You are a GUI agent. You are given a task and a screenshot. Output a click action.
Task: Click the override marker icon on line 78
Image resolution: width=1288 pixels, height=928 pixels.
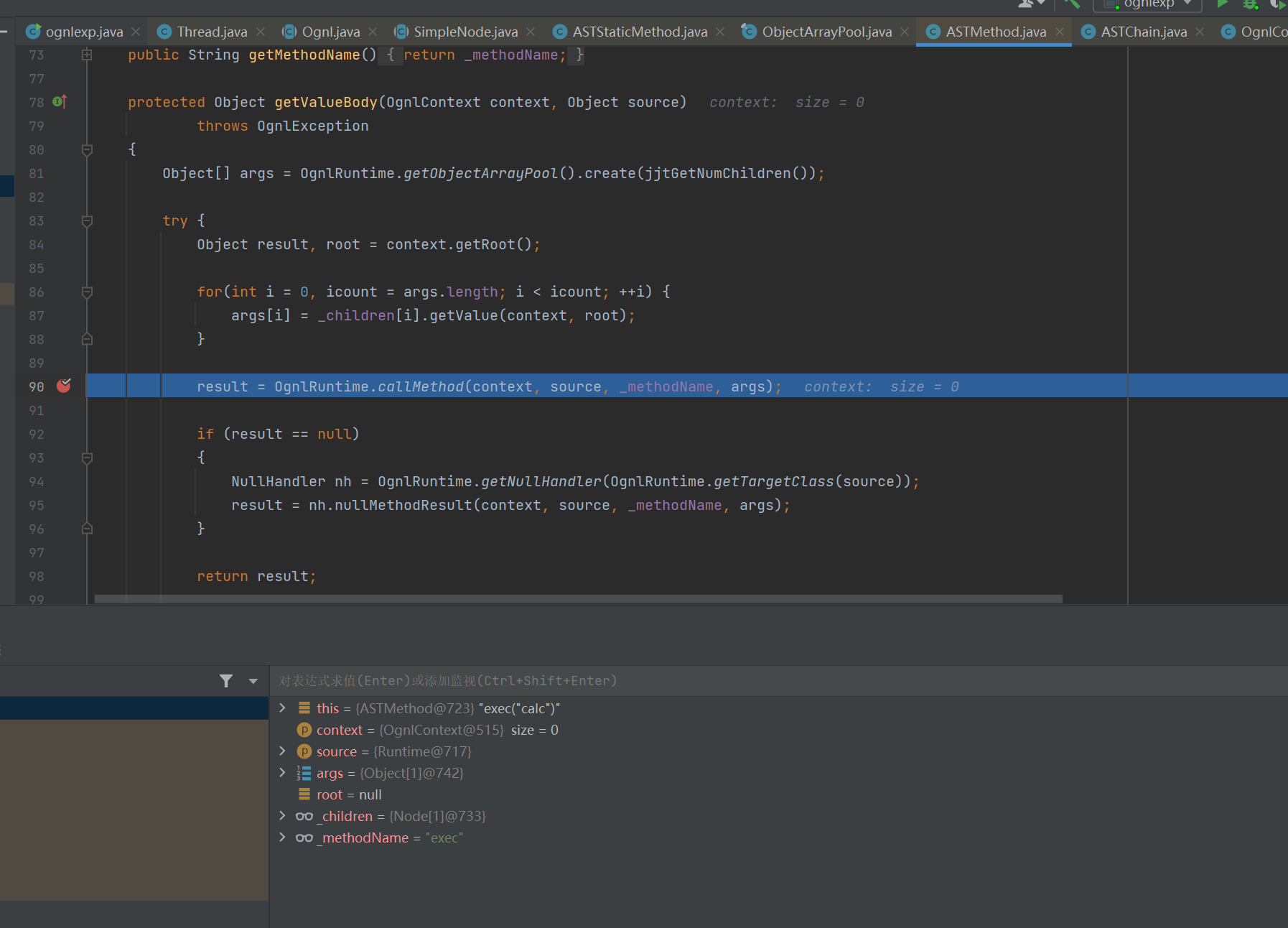point(60,102)
